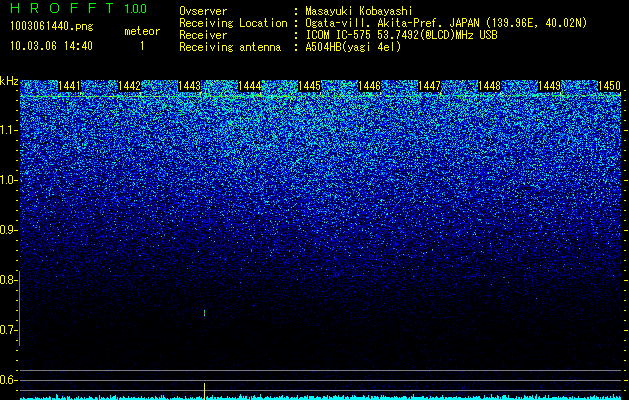Viewport: 629px width, 400px height.
Task: Click the 1.0 kHz axis label
Action: click(9, 180)
